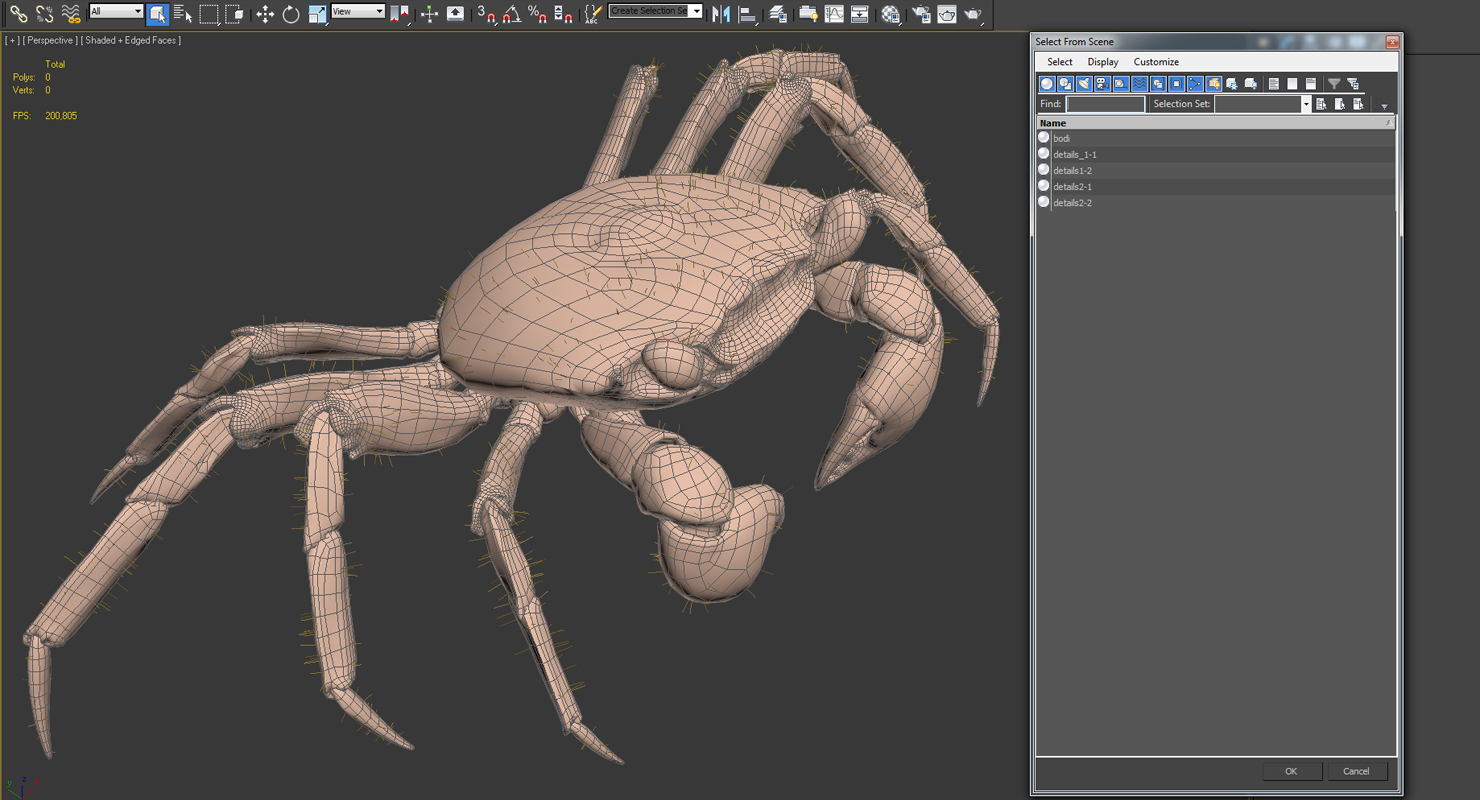This screenshot has width=1480, height=800.
Task: Toggle the Keyboard Shortcut Override icon
Action: pyautogui.click(x=455, y=14)
